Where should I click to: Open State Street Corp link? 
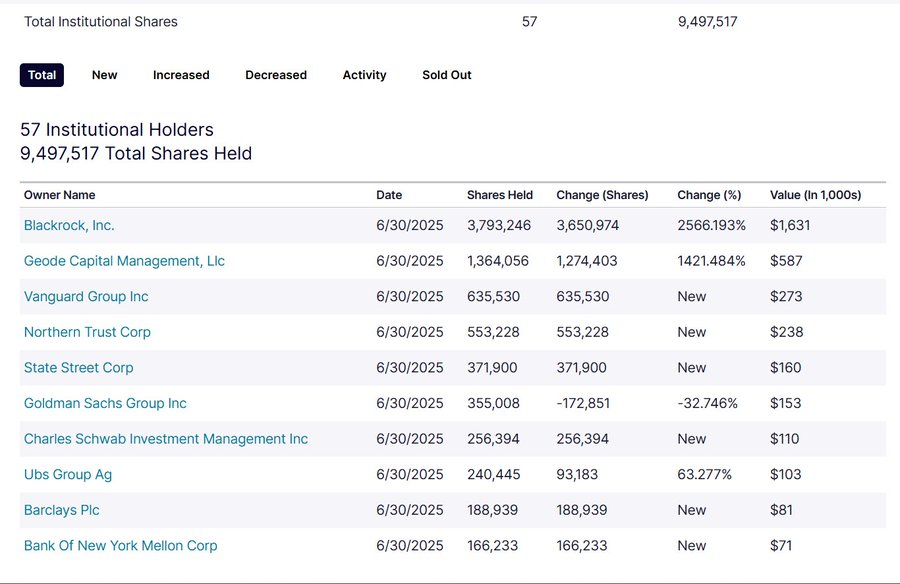pyautogui.click(x=79, y=368)
